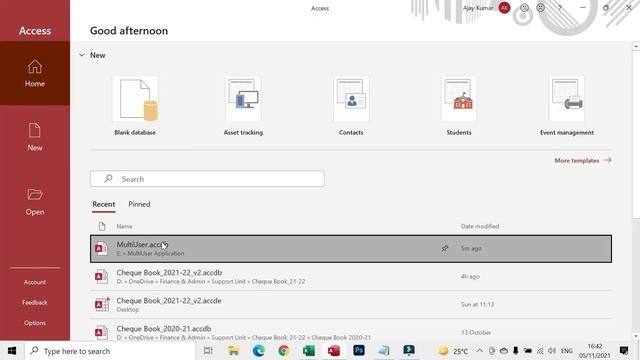Send a frown feedback icon
640x360 pixels.
[541, 8]
